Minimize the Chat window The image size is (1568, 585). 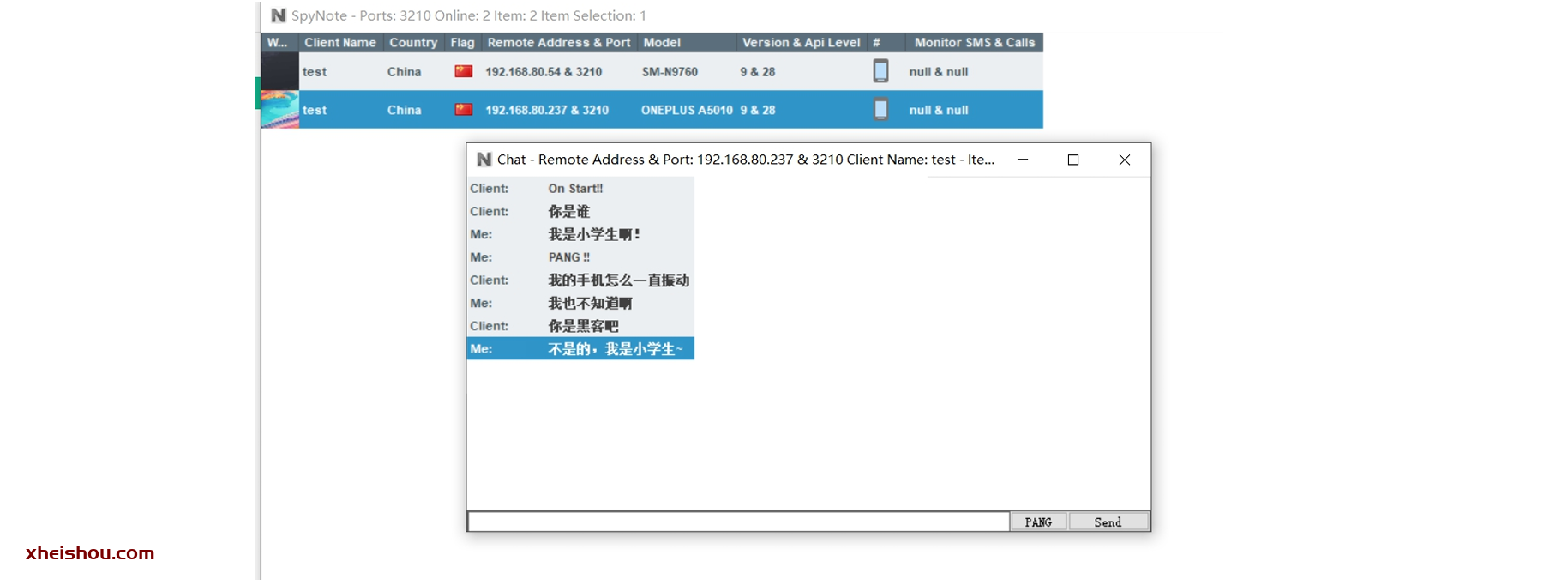(1023, 160)
